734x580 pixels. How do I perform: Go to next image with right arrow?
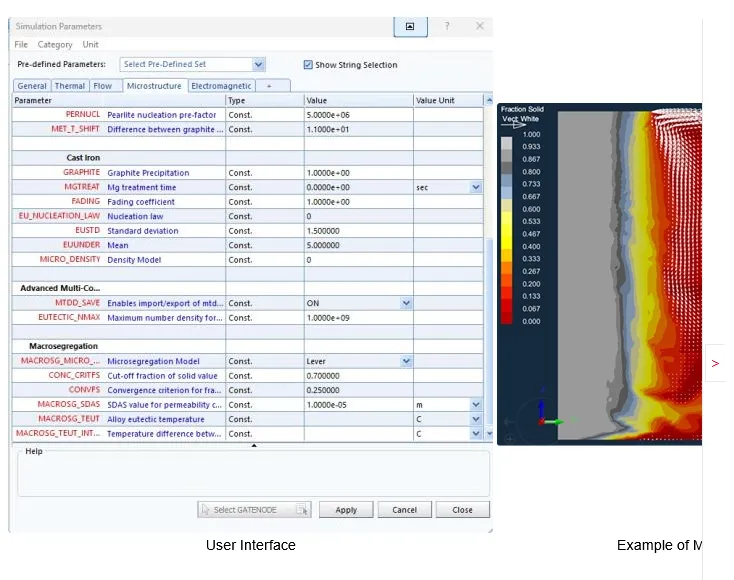715,363
